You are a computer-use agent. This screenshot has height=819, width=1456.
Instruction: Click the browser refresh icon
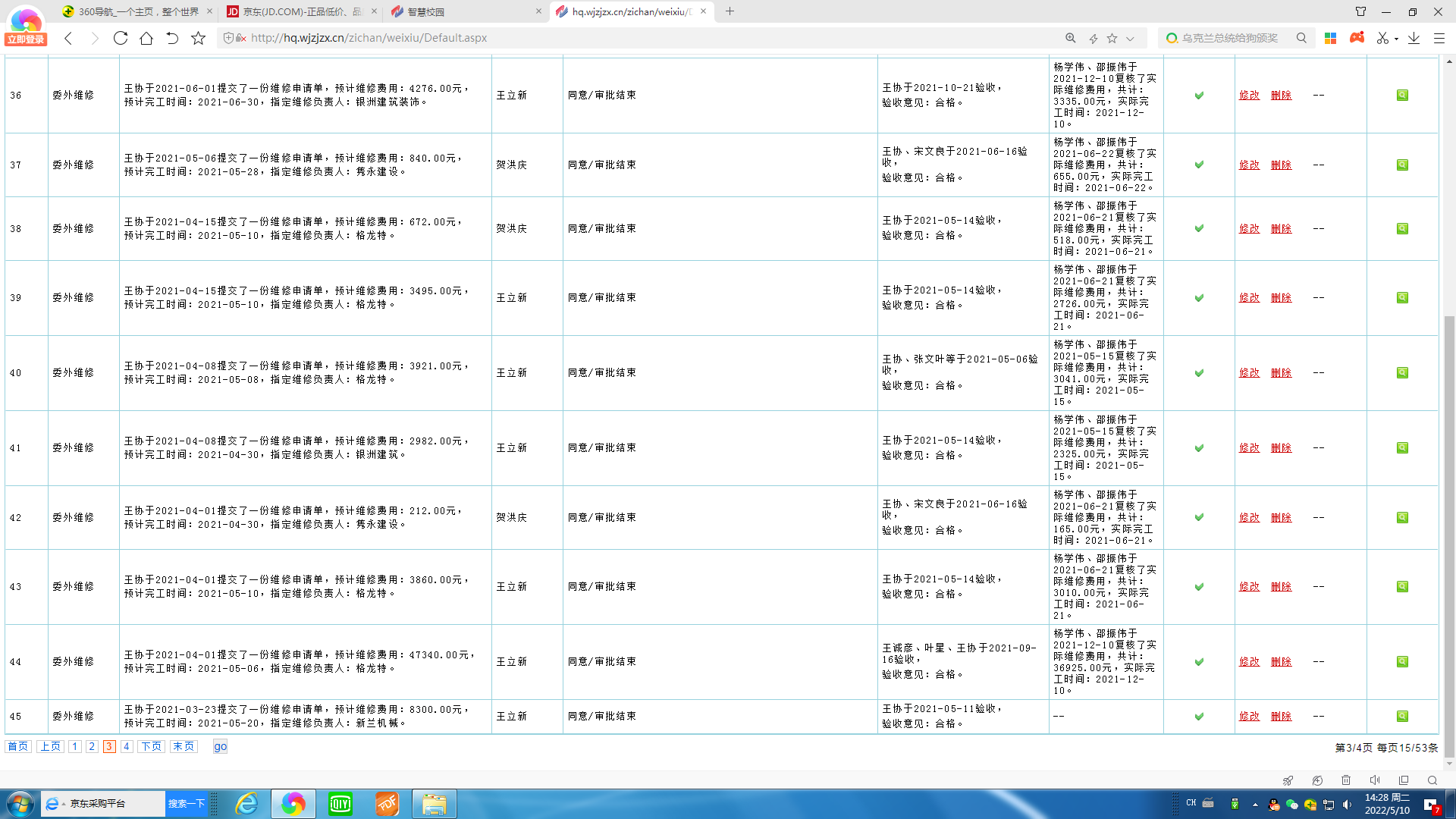(121, 38)
